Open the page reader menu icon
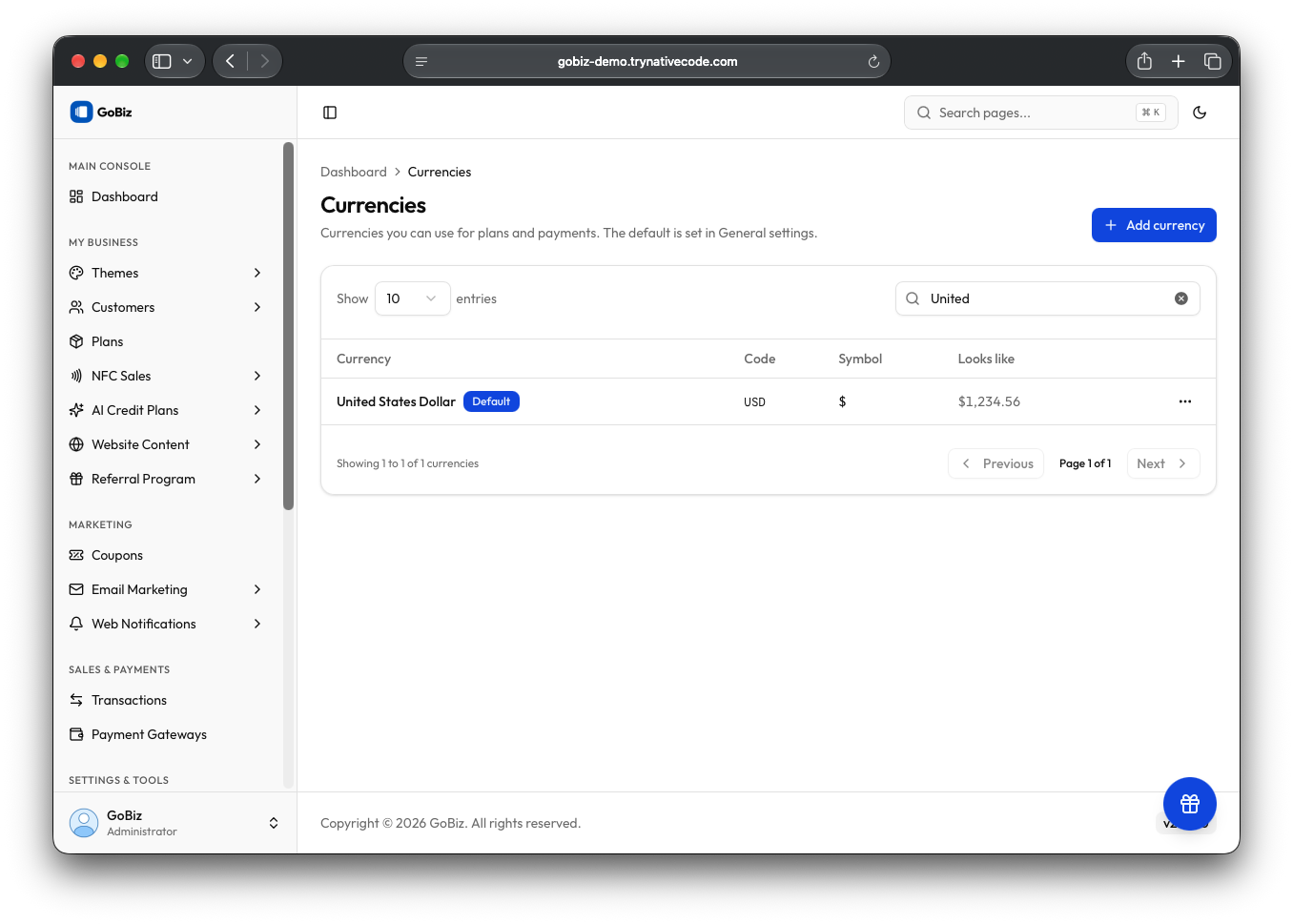The image size is (1293, 924). click(421, 61)
